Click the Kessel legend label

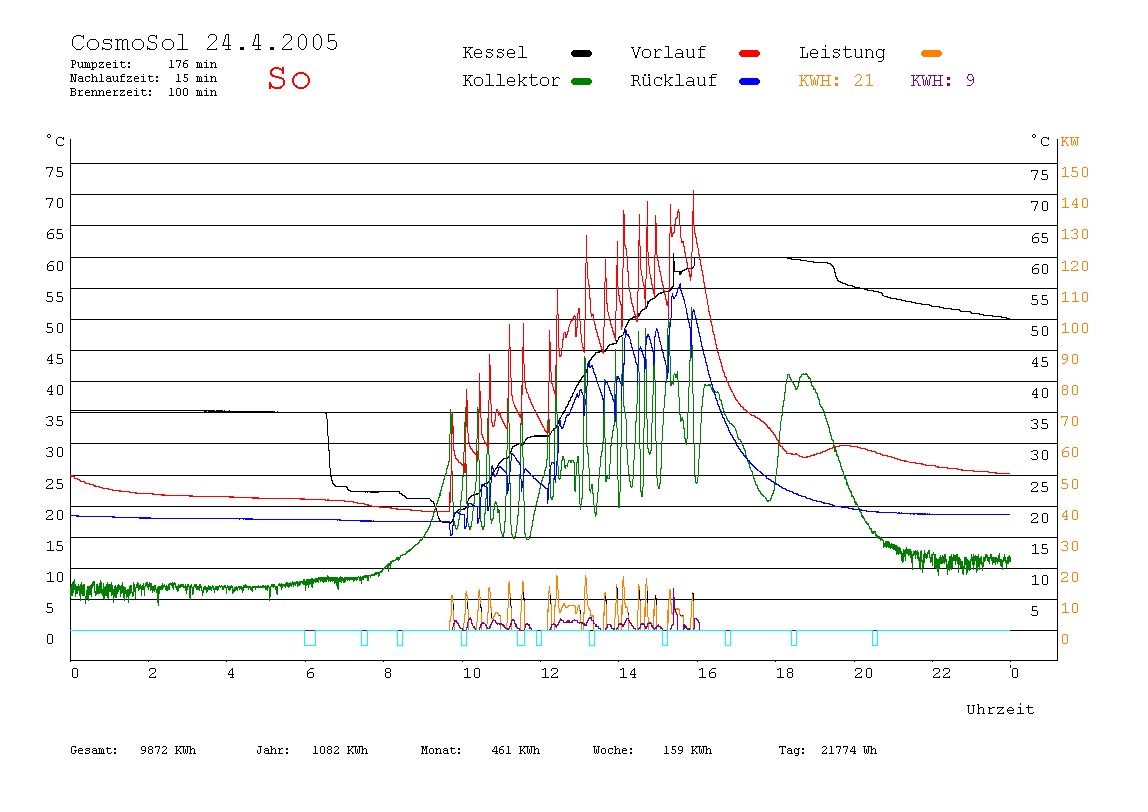click(x=494, y=53)
